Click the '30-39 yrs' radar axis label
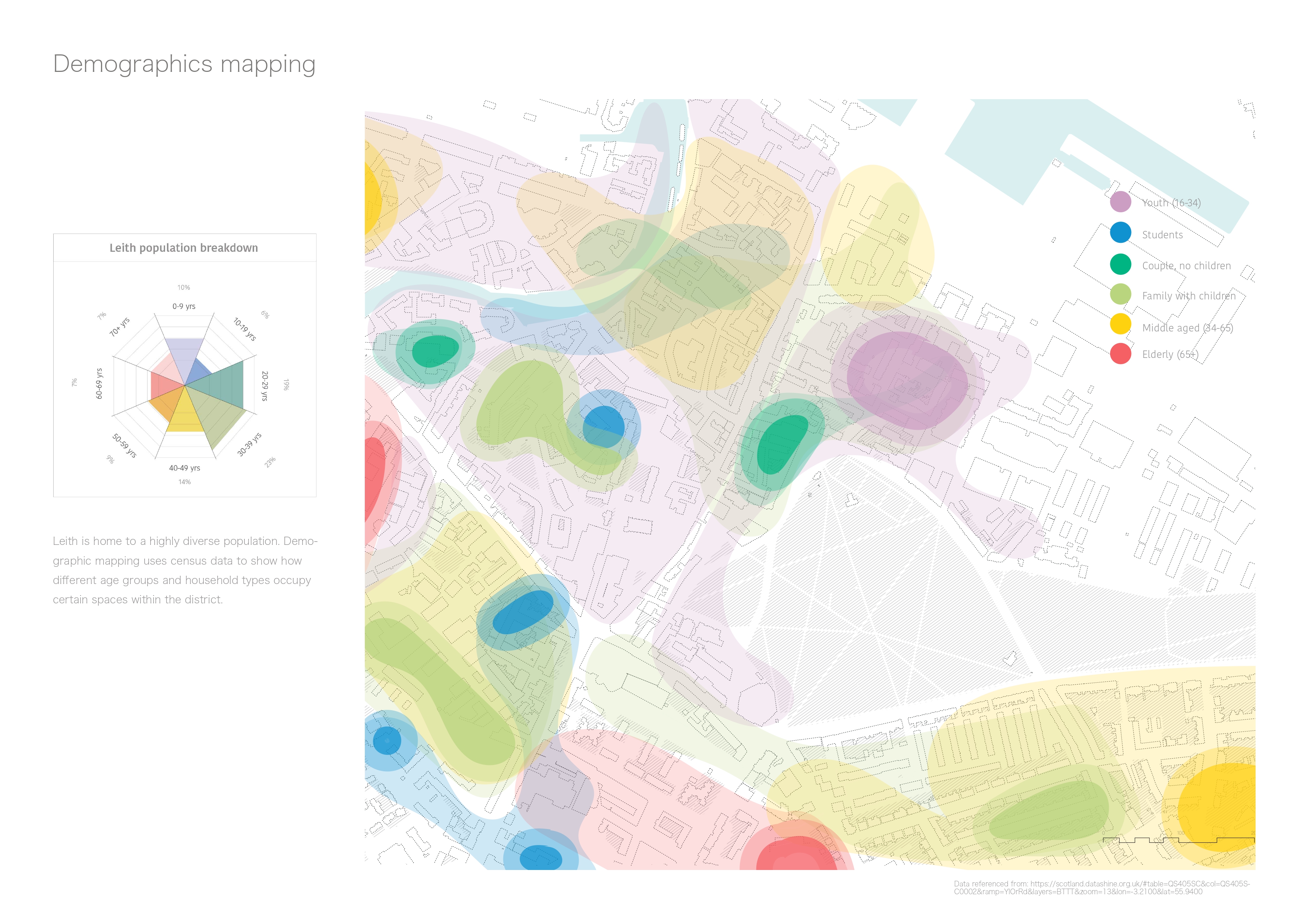This screenshot has height=924, width=1307. [x=249, y=444]
